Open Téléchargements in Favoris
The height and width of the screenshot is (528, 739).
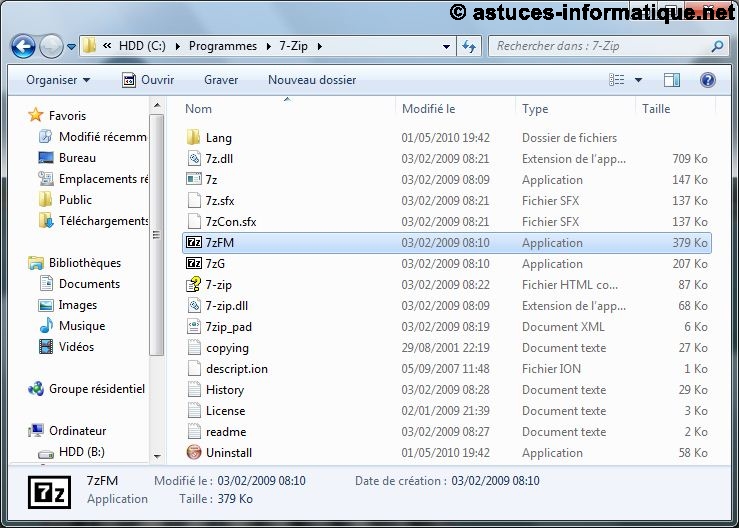[93, 221]
